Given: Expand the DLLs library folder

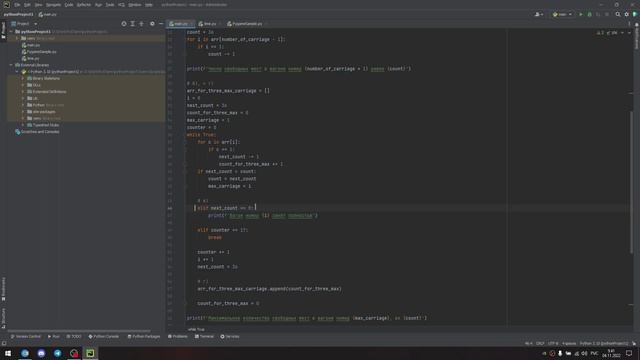Looking at the screenshot, I should [23, 85].
